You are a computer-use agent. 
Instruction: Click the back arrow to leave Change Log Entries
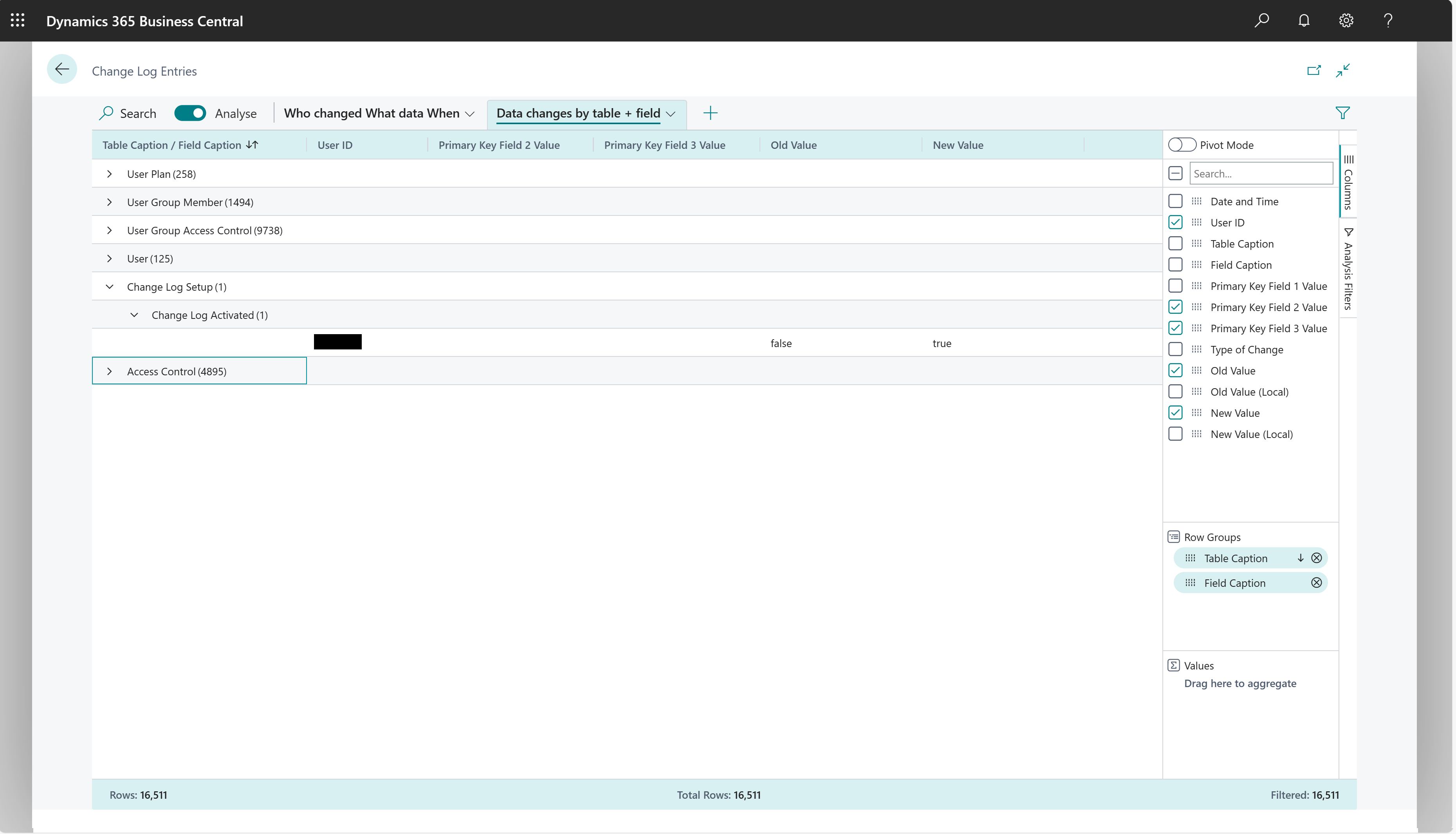62,69
